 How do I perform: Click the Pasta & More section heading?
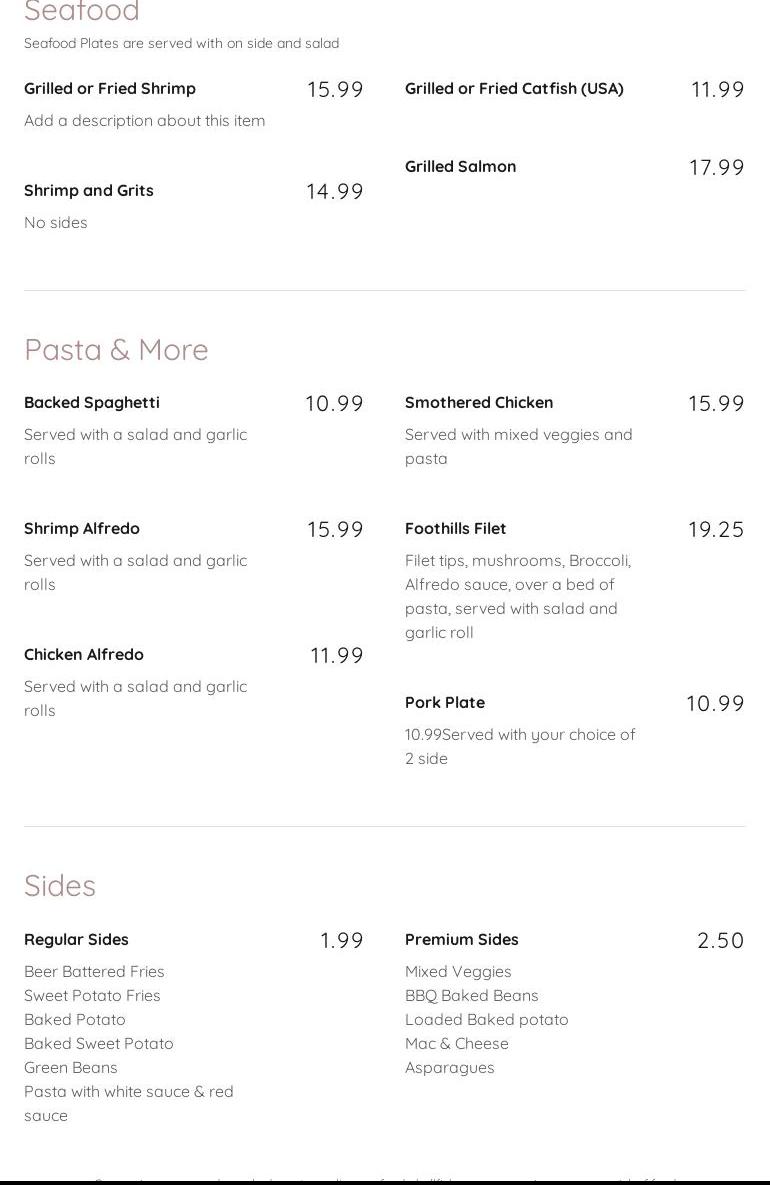[x=116, y=350]
